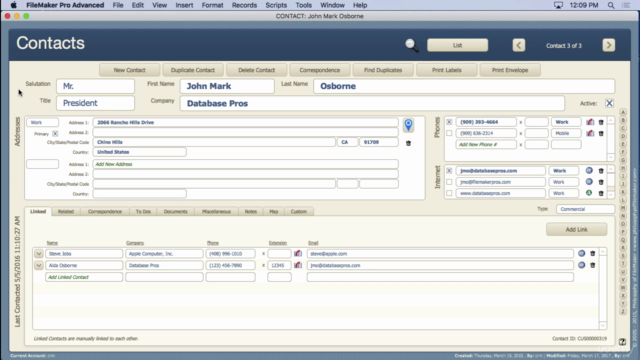Image resolution: width=640 pixels, height=360 pixels.
Task: Check the jmo@filemakerpros.com checkbox
Action: [x=449, y=182]
